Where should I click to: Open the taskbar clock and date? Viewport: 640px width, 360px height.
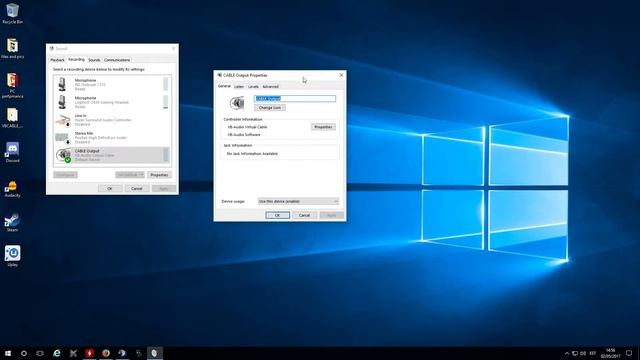(x=610, y=353)
